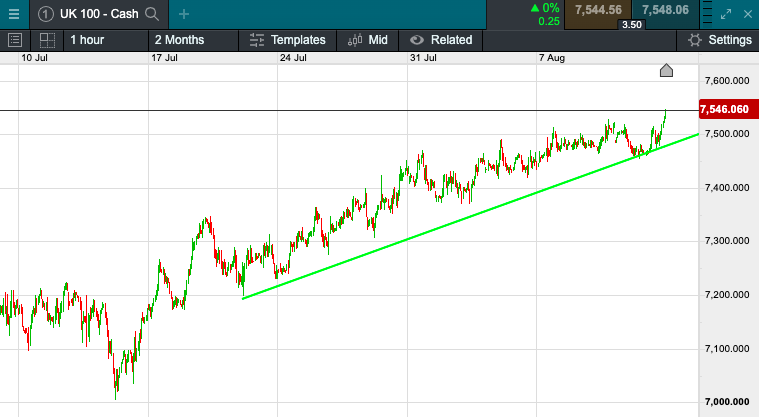
Task: Toggle the Related instruments view
Action: click(x=441, y=40)
